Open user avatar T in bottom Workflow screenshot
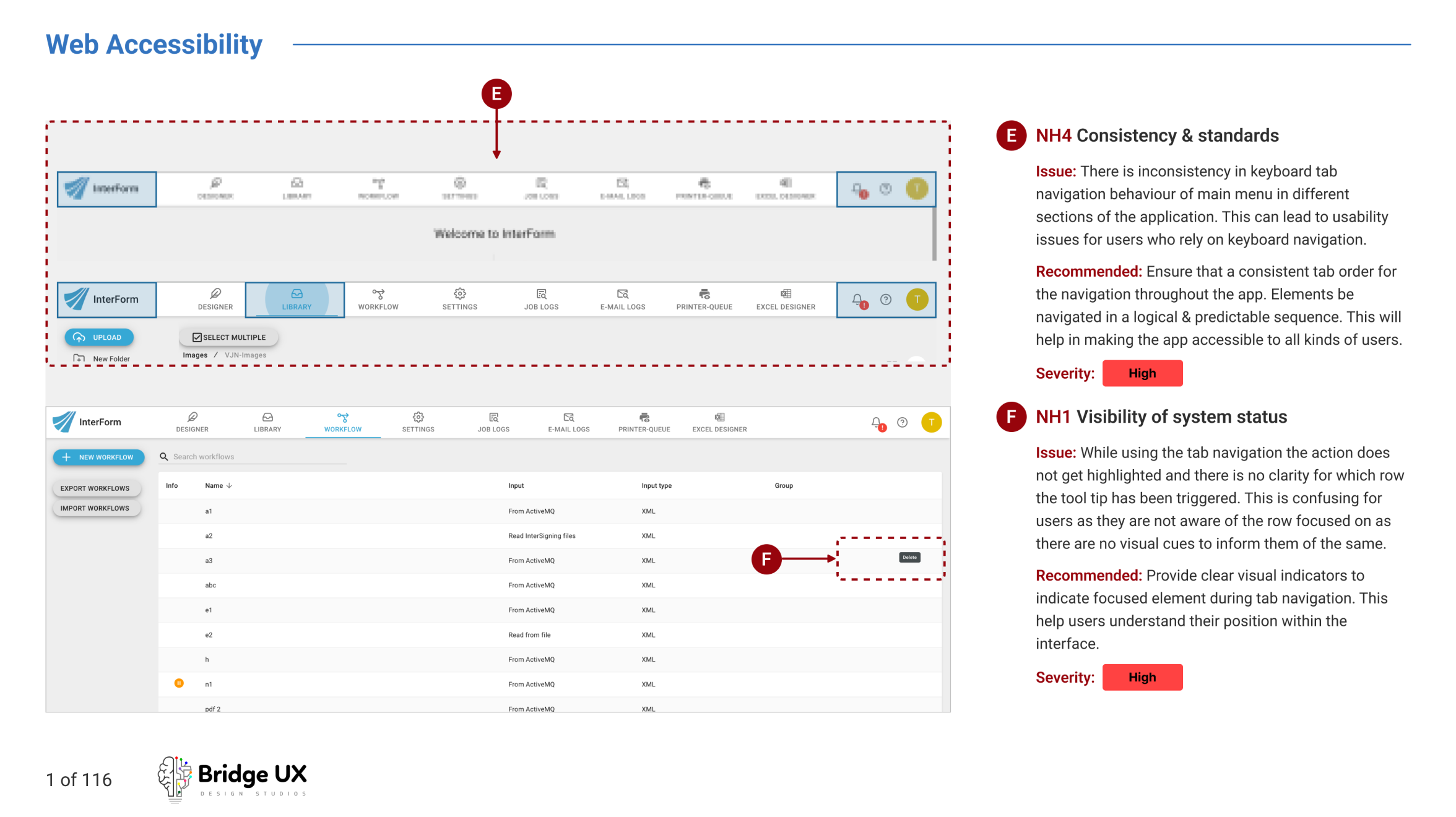1456x817 pixels. (931, 422)
